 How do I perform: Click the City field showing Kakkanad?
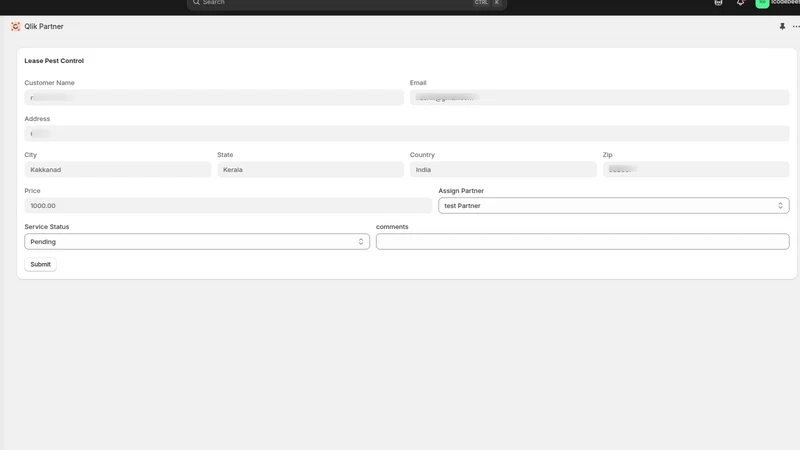click(x=118, y=169)
